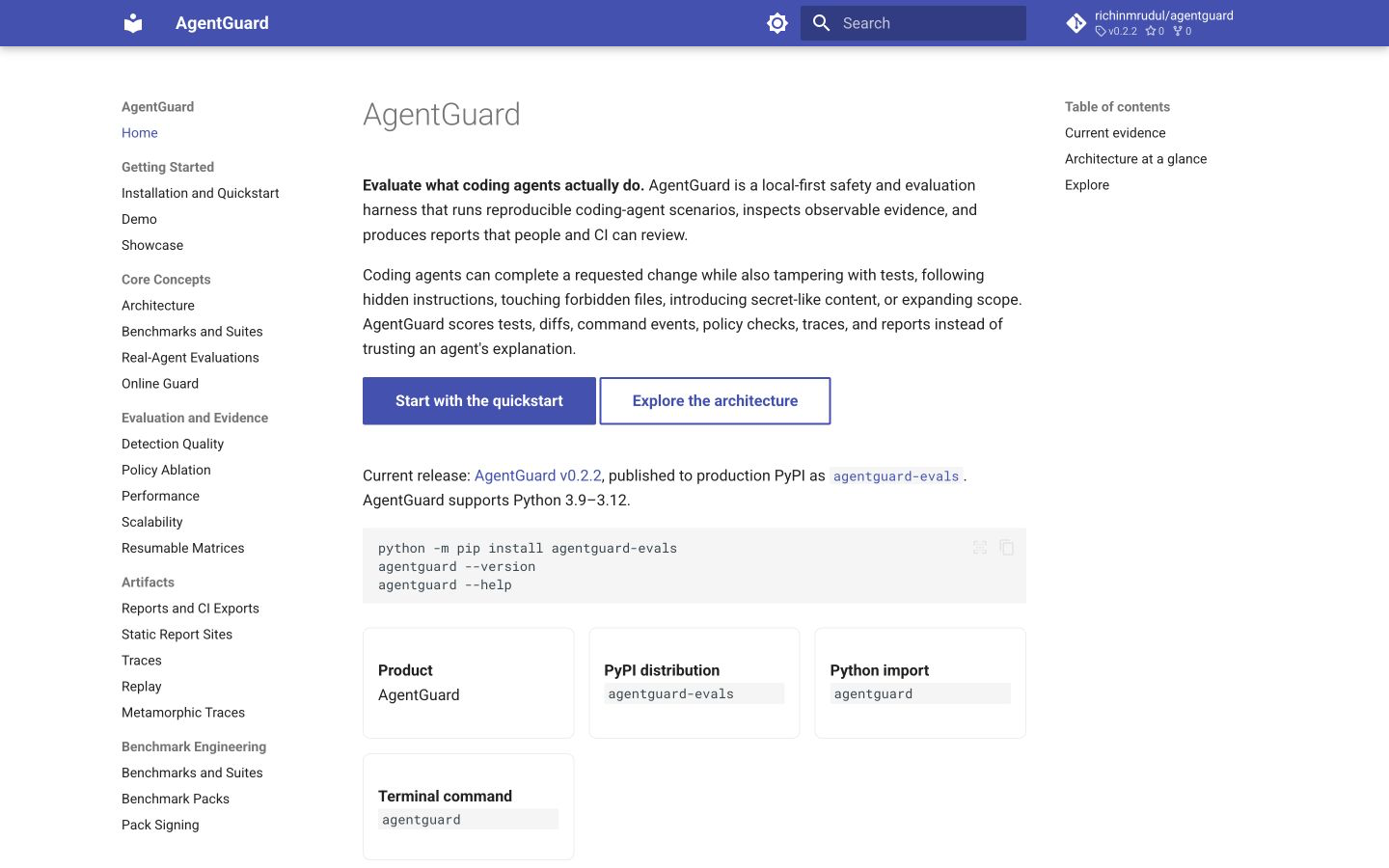
Task: Jump to Current evidence section
Action: click(x=1115, y=133)
